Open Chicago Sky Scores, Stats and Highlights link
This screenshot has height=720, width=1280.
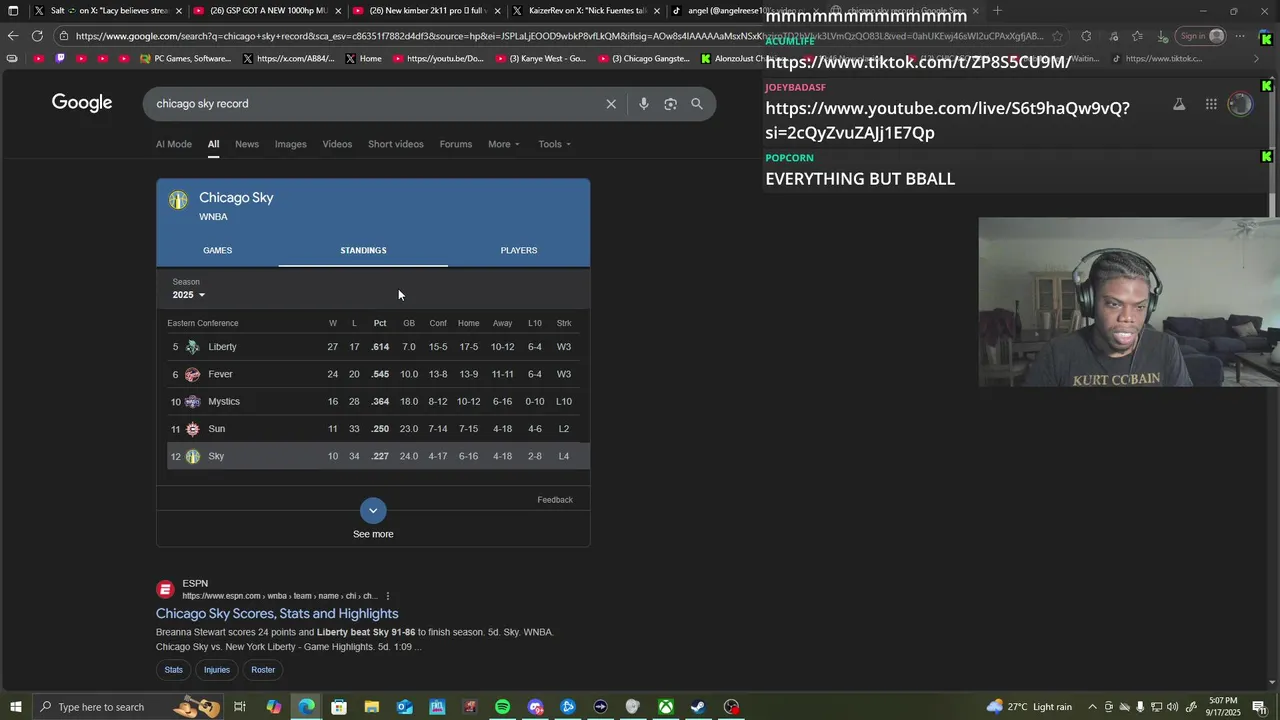[x=277, y=614]
